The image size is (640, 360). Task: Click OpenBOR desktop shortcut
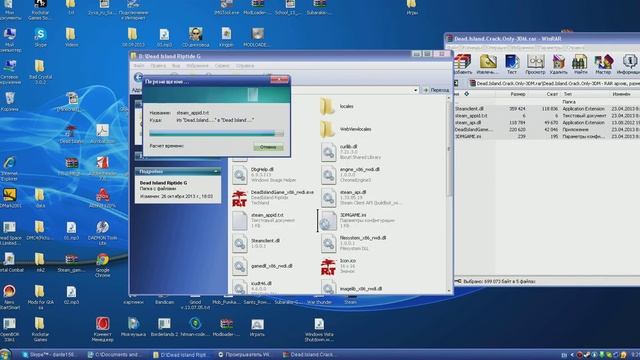9,330
